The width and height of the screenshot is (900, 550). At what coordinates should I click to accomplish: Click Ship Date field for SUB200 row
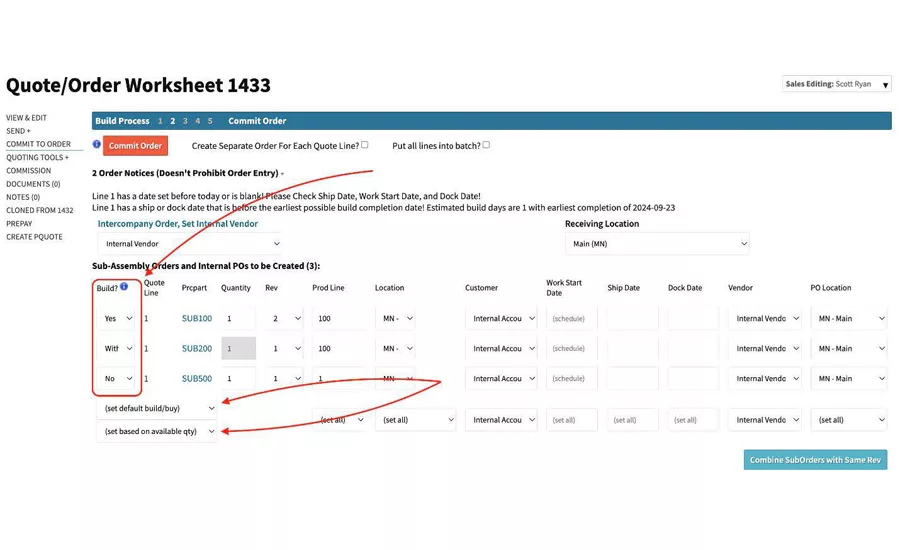pos(632,348)
